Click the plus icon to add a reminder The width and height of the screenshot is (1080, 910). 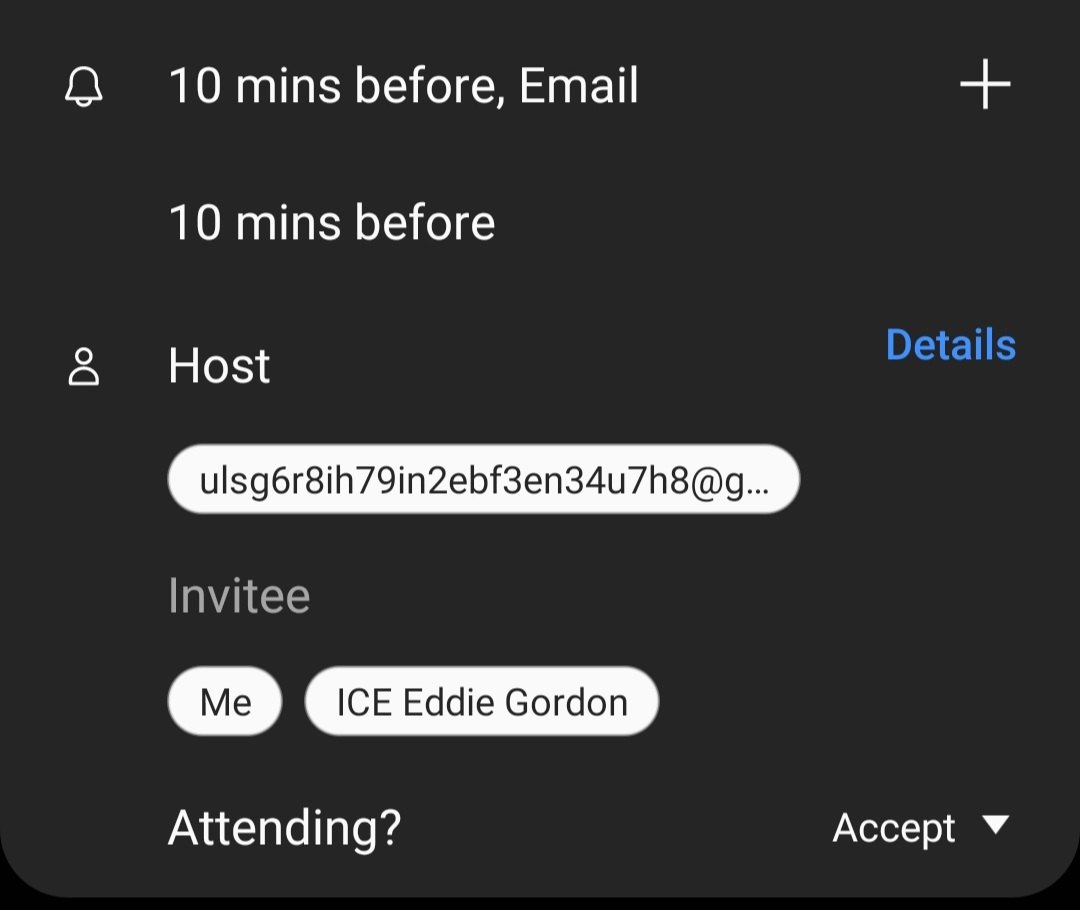click(x=985, y=85)
